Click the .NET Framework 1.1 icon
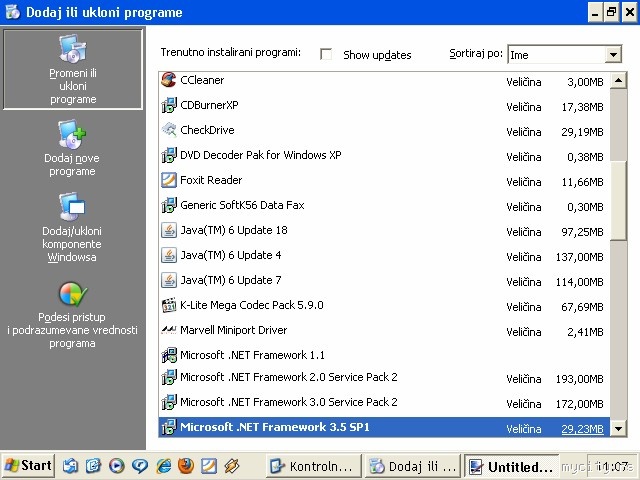Screen dimensions: 640x480 pyautogui.click(x=169, y=355)
